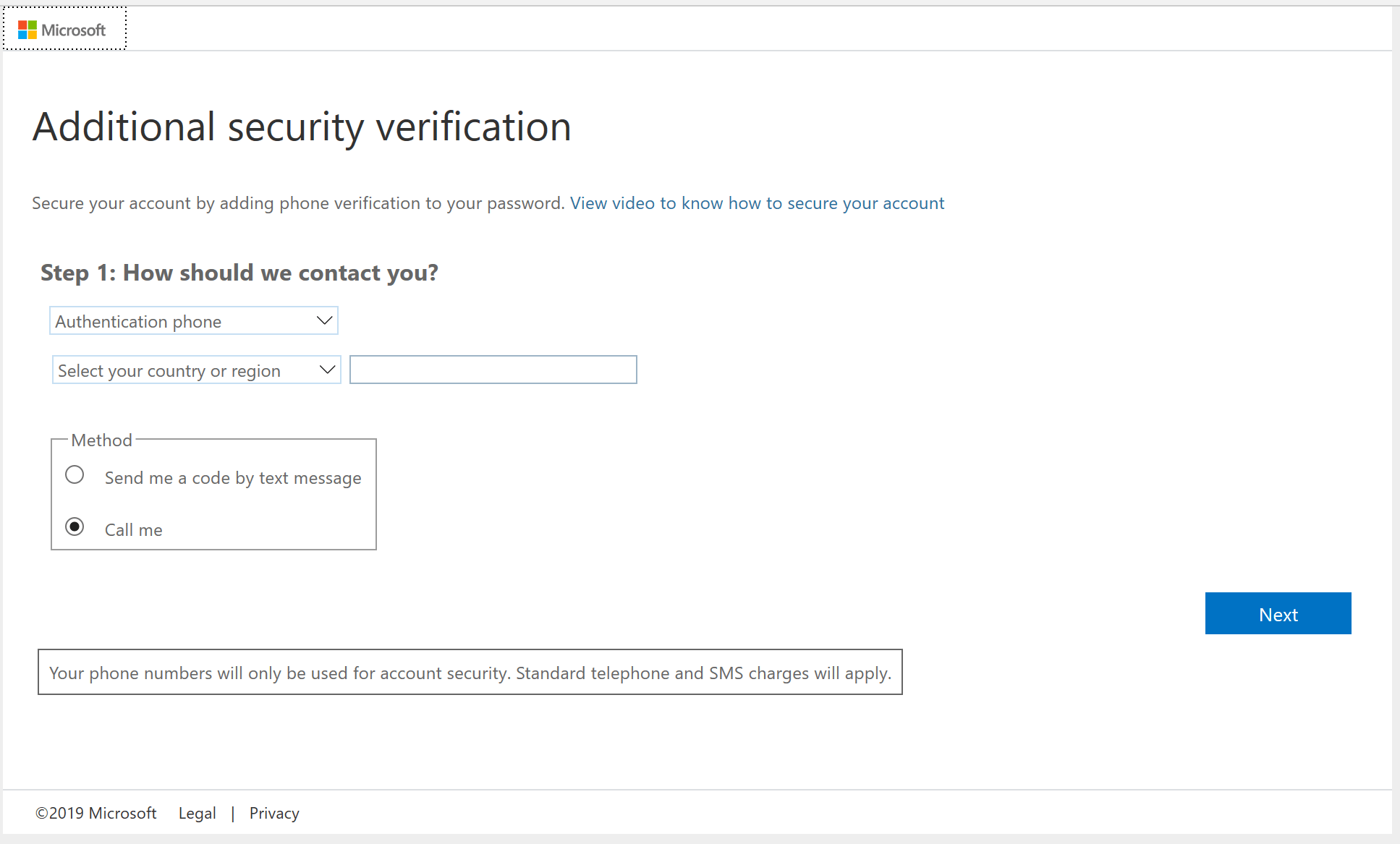Click the Method radio button group
This screenshot has width=1400, height=844.
coord(213,492)
